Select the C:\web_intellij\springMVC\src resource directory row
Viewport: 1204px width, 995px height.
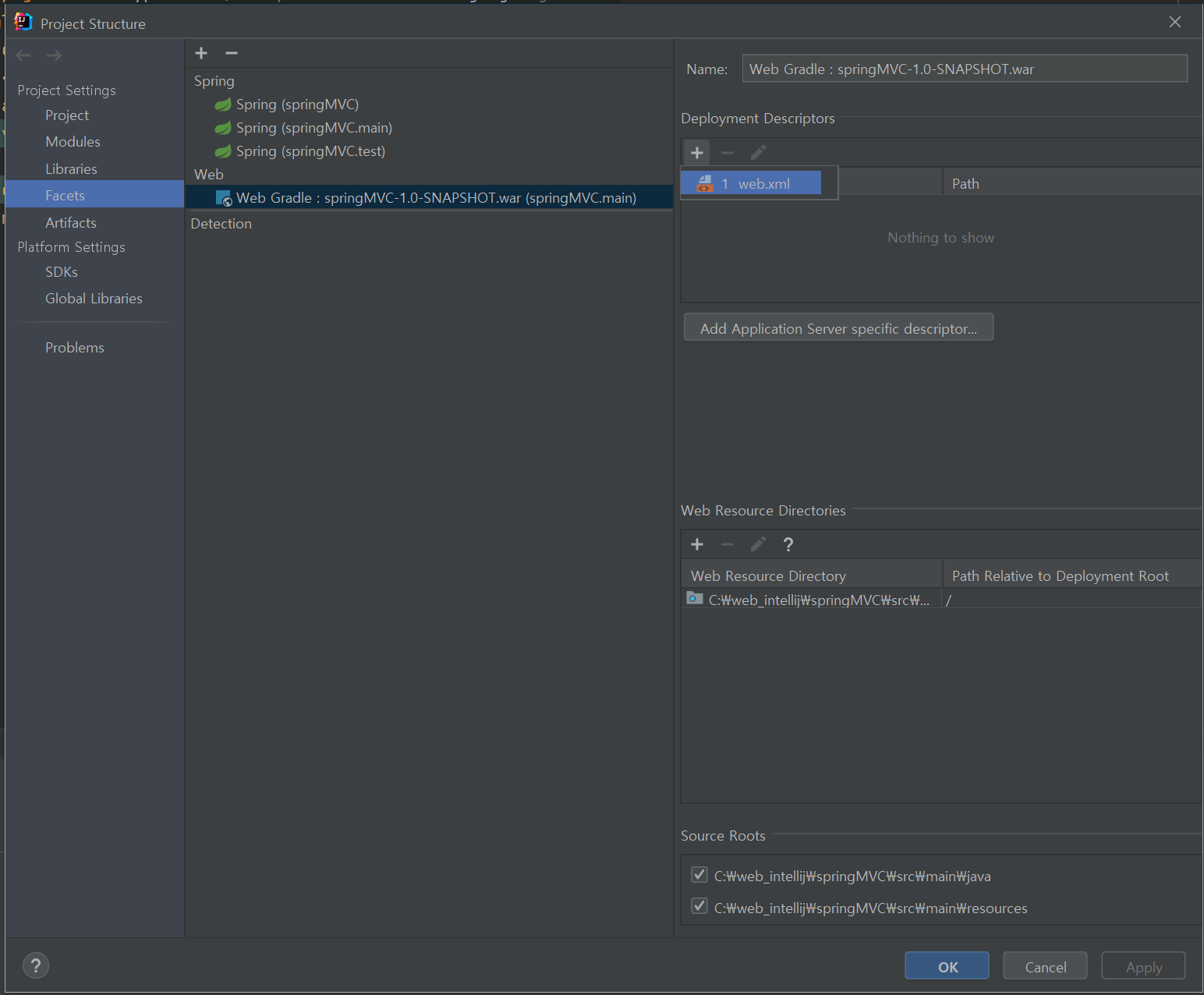tap(811, 600)
